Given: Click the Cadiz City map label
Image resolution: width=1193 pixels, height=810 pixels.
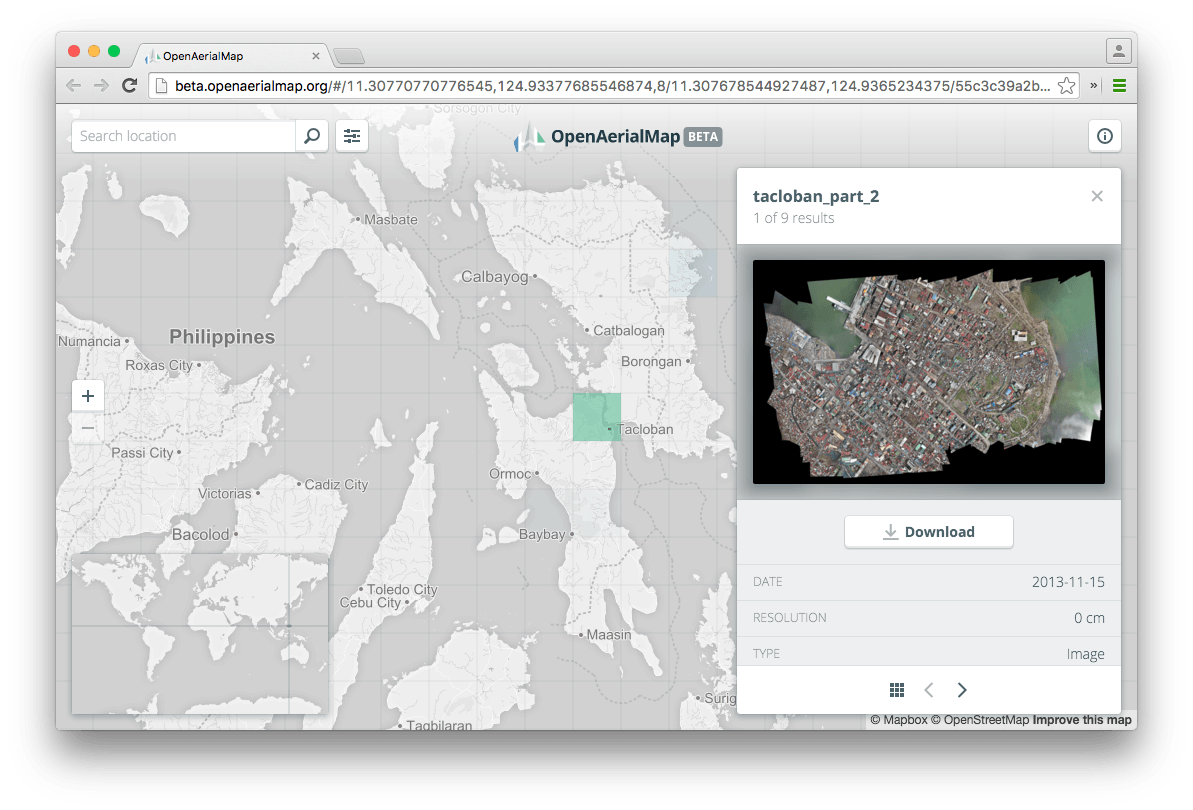Looking at the screenshot, I should (336, 484).
